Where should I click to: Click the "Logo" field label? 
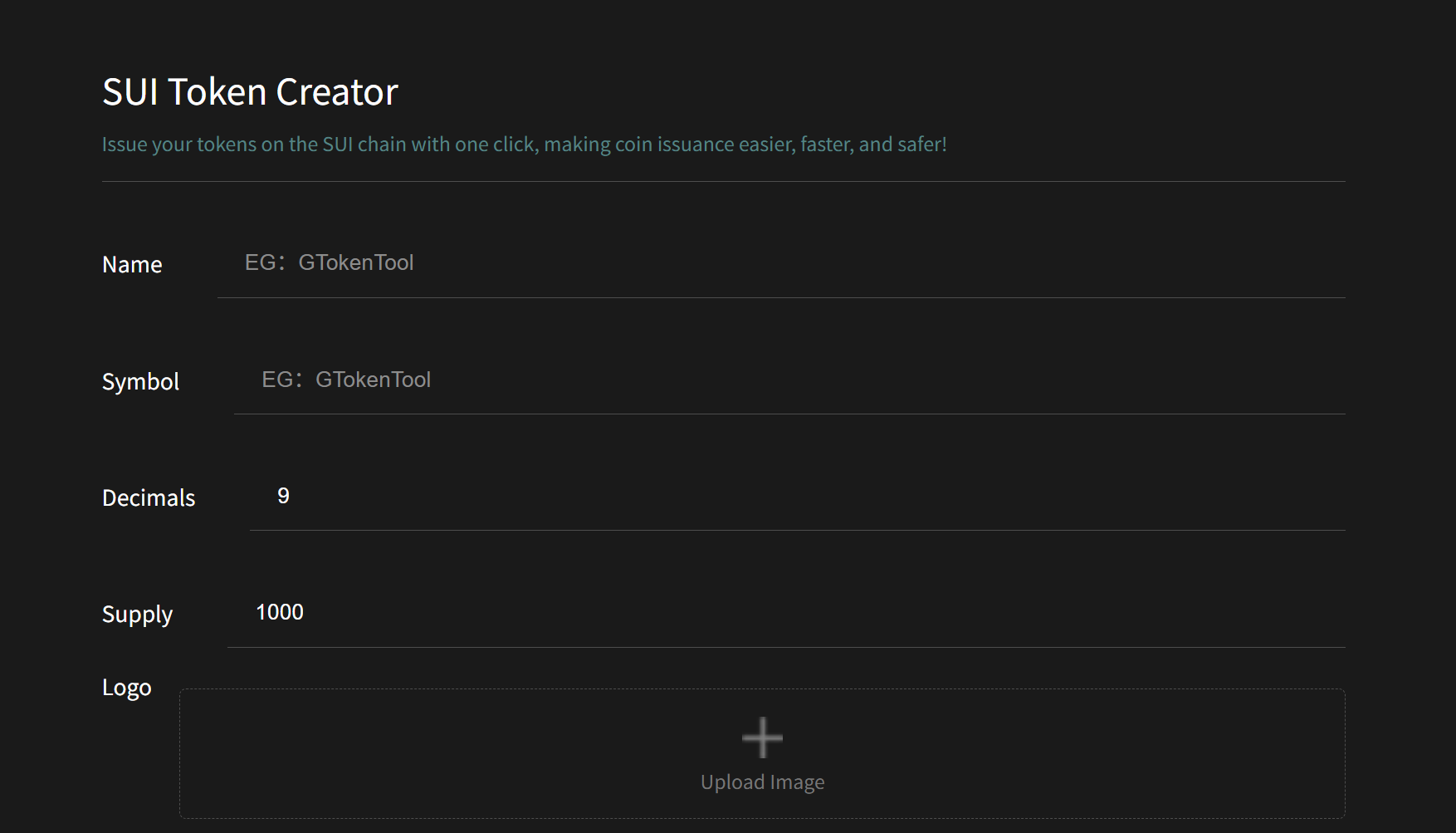pos(127,688)
